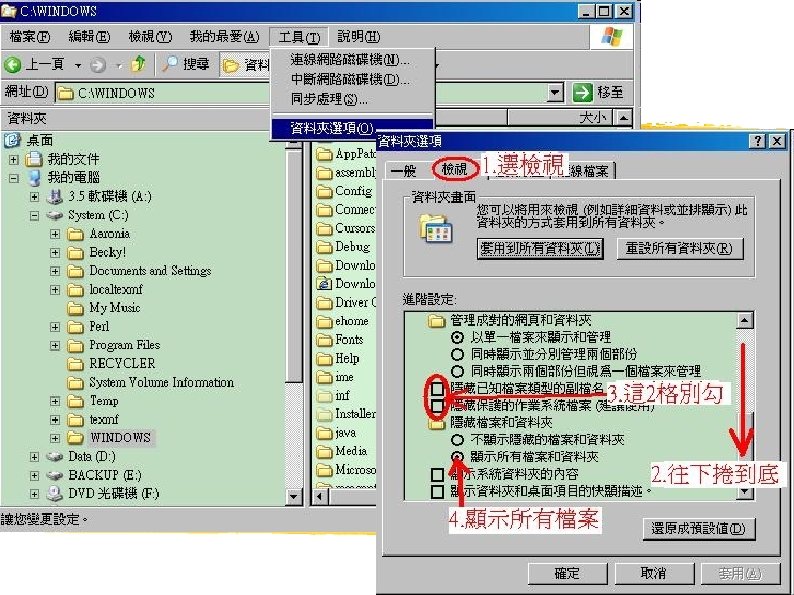Expand Data (D:) tree node
The width and height of the screenshot is (794, 595).
pos(34,457)
